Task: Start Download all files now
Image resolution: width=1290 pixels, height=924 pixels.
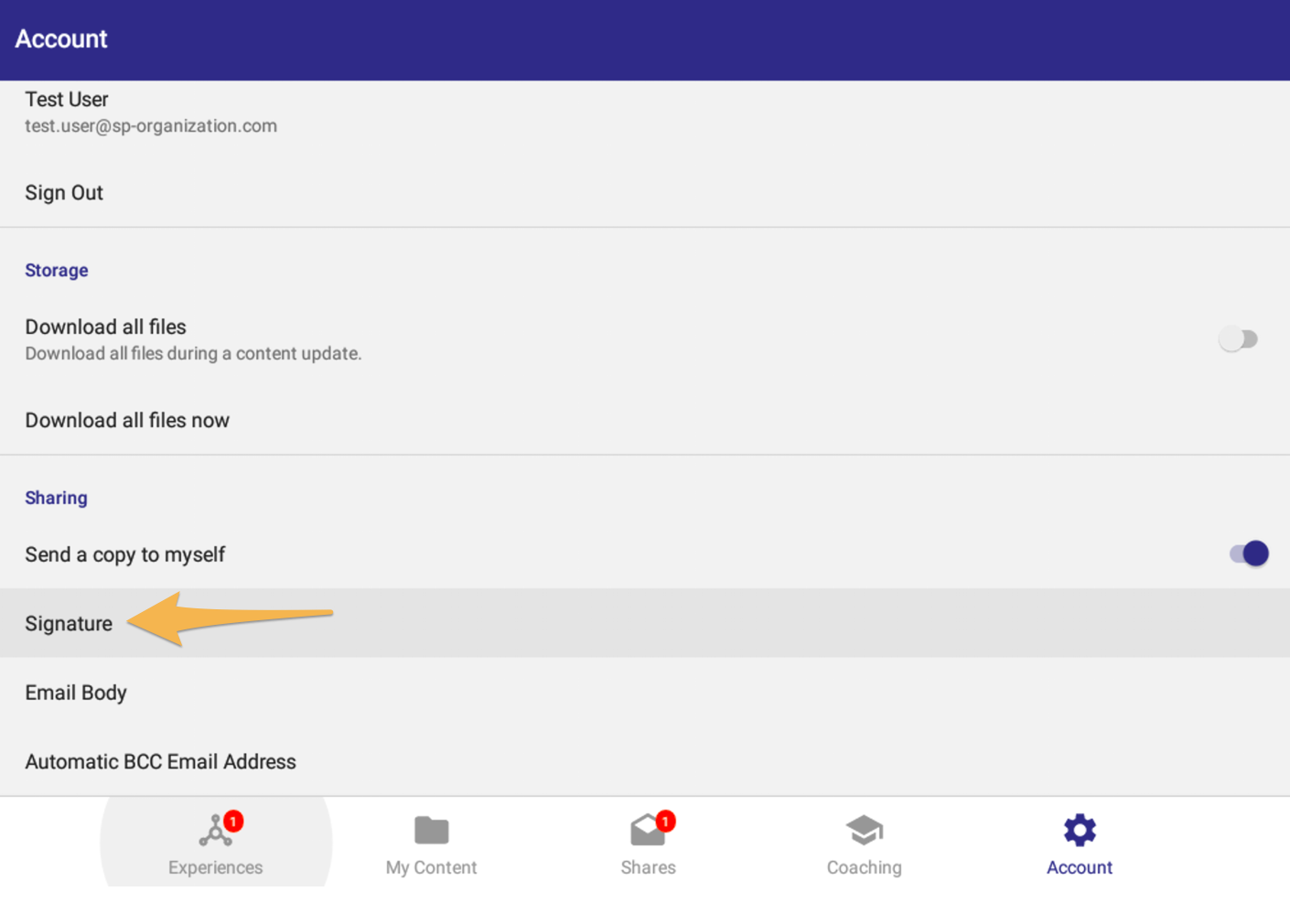Action: (x=127, y=421)
